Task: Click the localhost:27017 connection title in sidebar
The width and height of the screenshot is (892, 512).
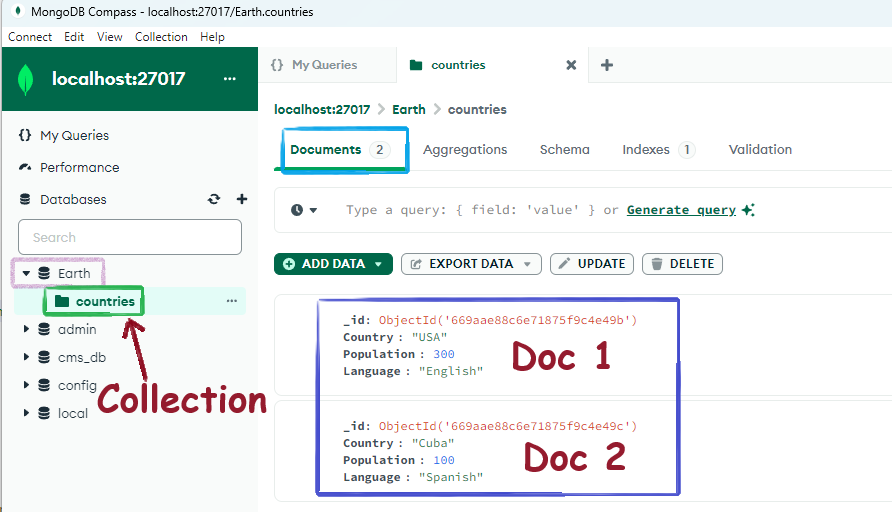Action: [x=118, y=79]
